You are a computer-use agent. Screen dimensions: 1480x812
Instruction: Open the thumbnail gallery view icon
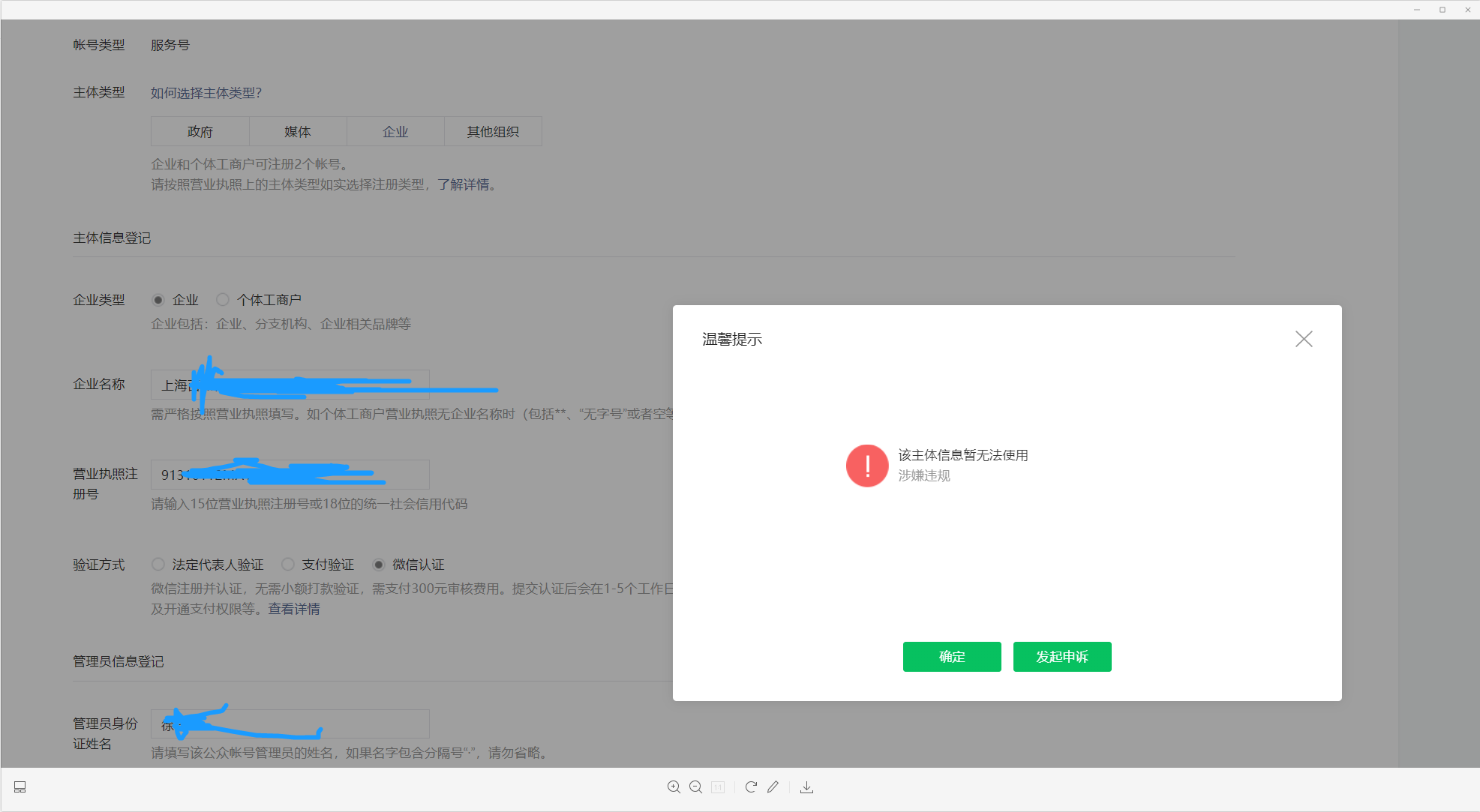[x=20, y=787]
